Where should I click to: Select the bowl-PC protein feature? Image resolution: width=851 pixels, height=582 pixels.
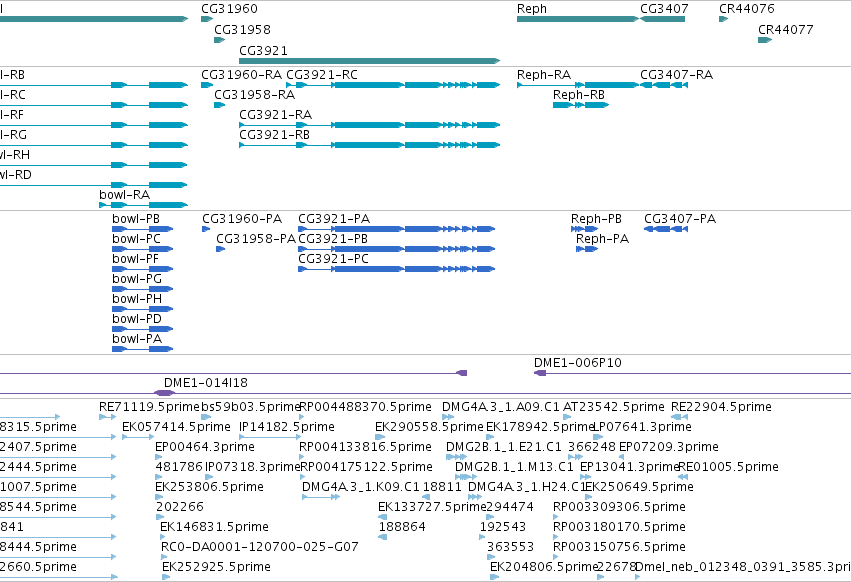tap(143, 249)
